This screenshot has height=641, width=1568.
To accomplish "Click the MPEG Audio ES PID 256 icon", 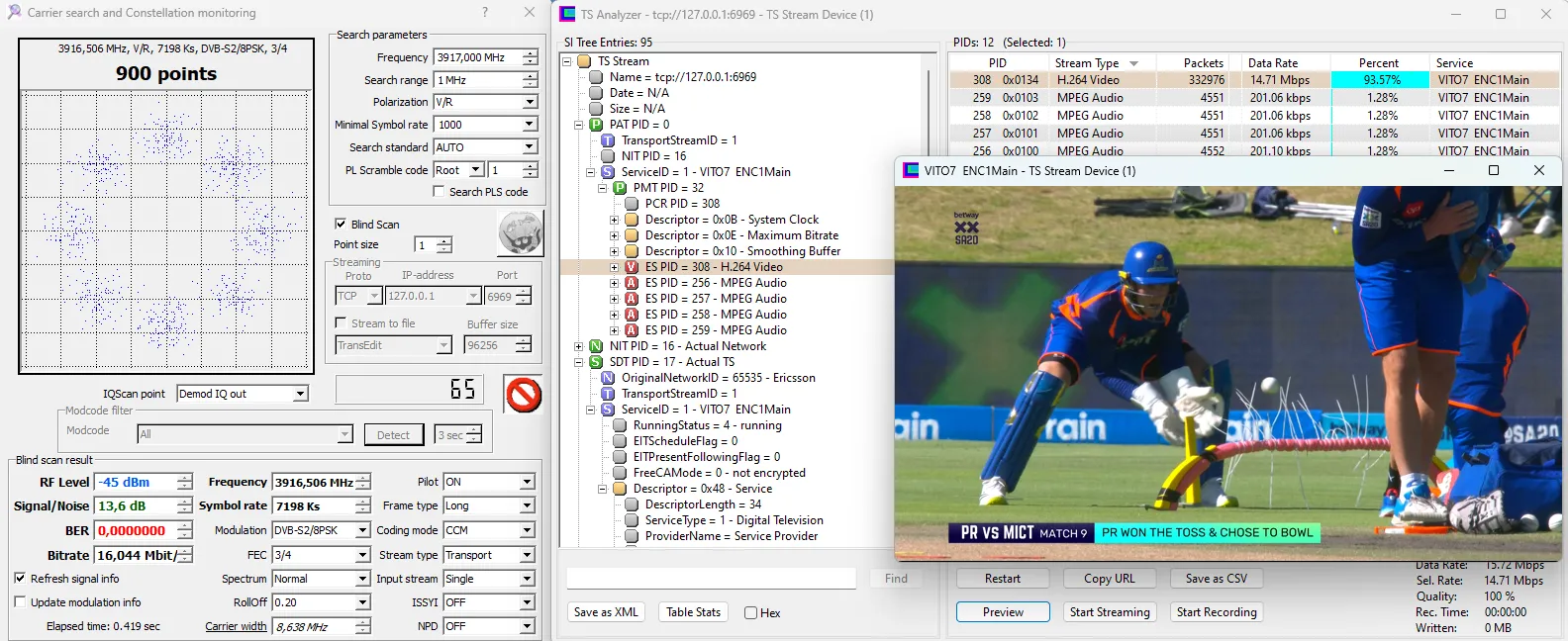I will coord(632,283).
